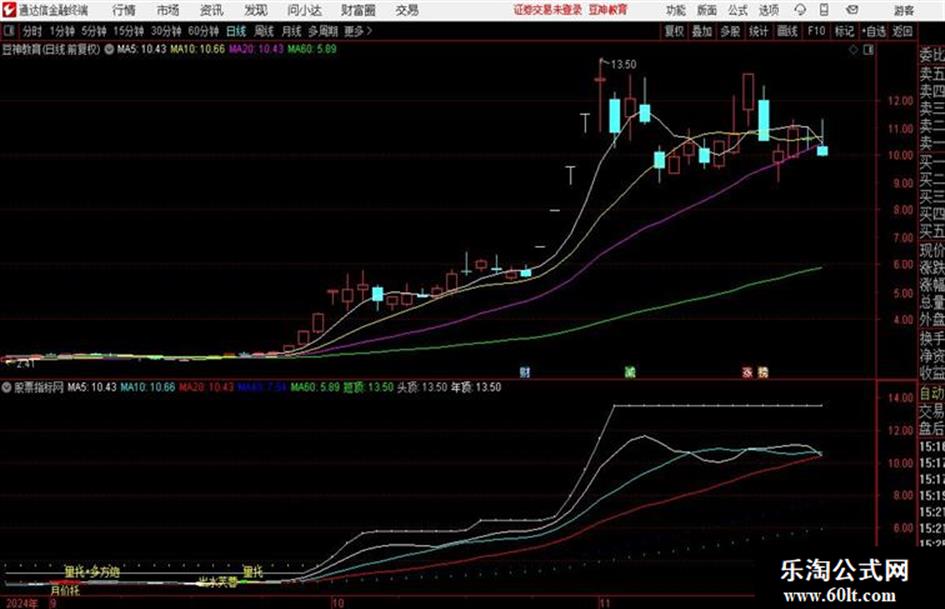Open the 交易 menu
The image size is (945, 609).
click(x=407, y=10)
